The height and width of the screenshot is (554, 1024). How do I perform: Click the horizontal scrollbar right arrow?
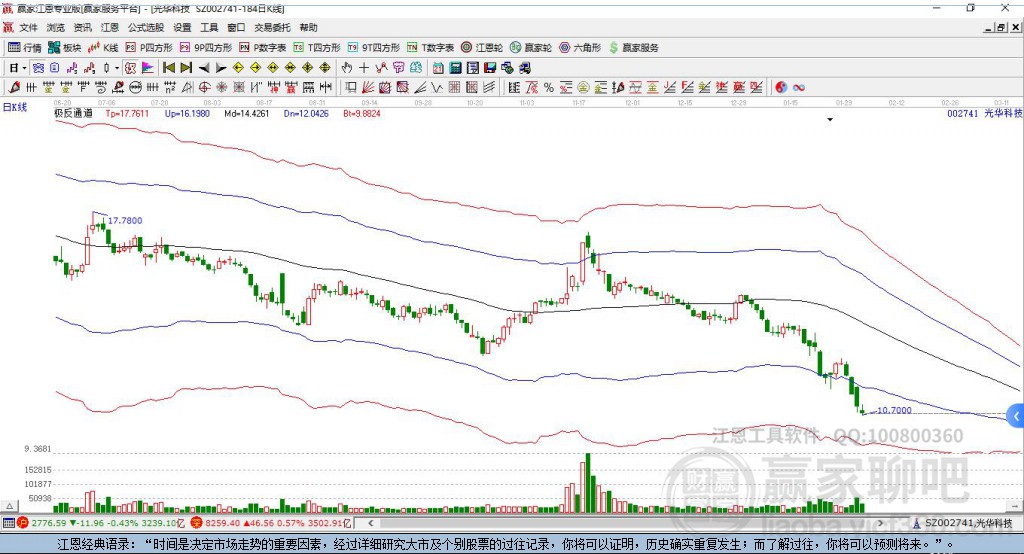[881, 523]
